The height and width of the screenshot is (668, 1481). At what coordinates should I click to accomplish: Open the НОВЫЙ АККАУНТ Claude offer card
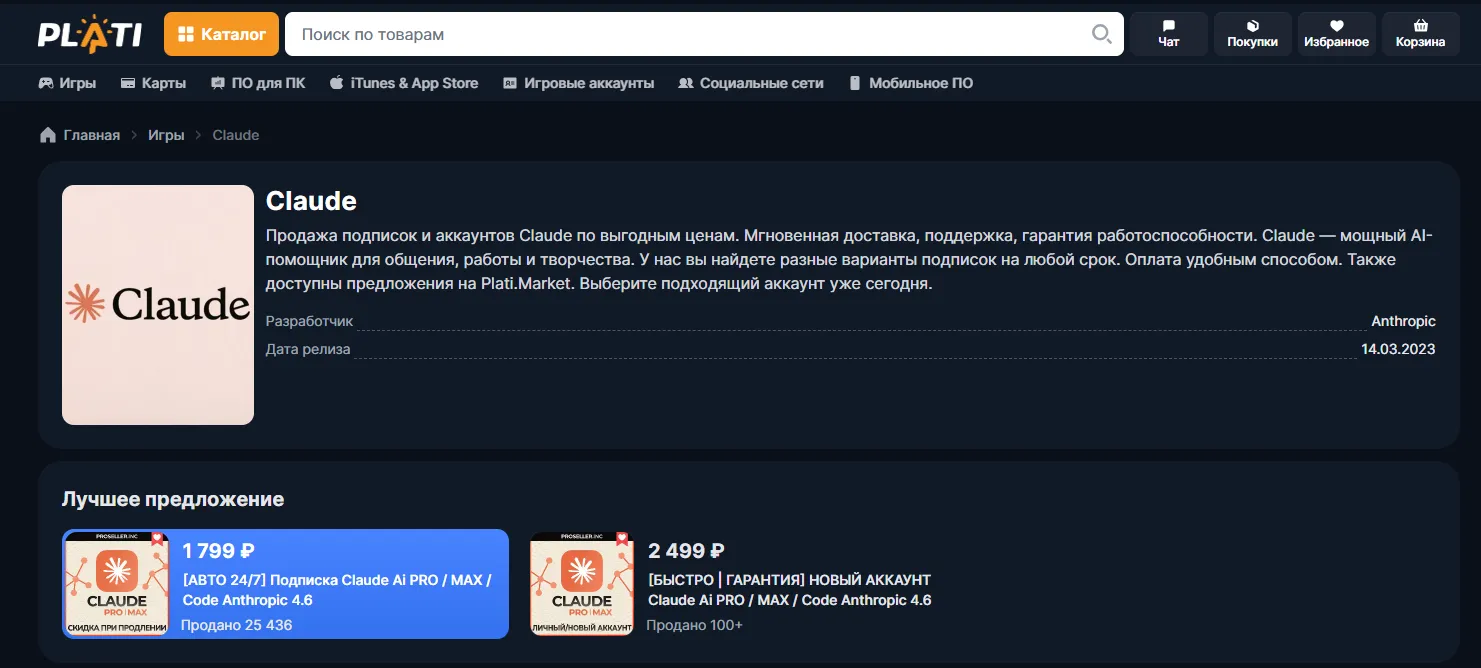click(x=789, y=589)
